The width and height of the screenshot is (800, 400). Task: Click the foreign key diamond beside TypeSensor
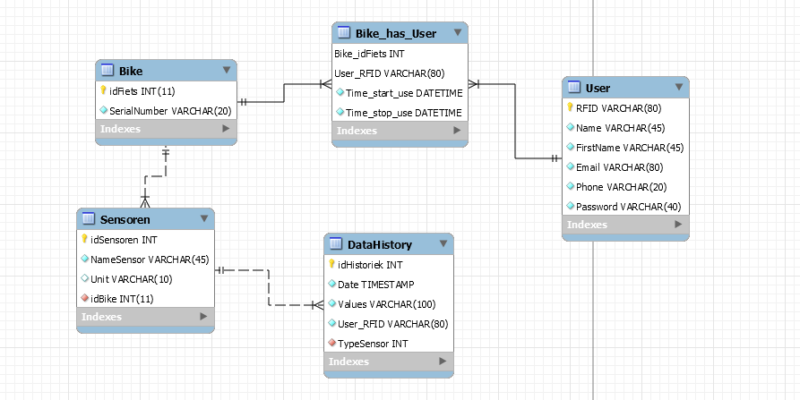[333, 342]
